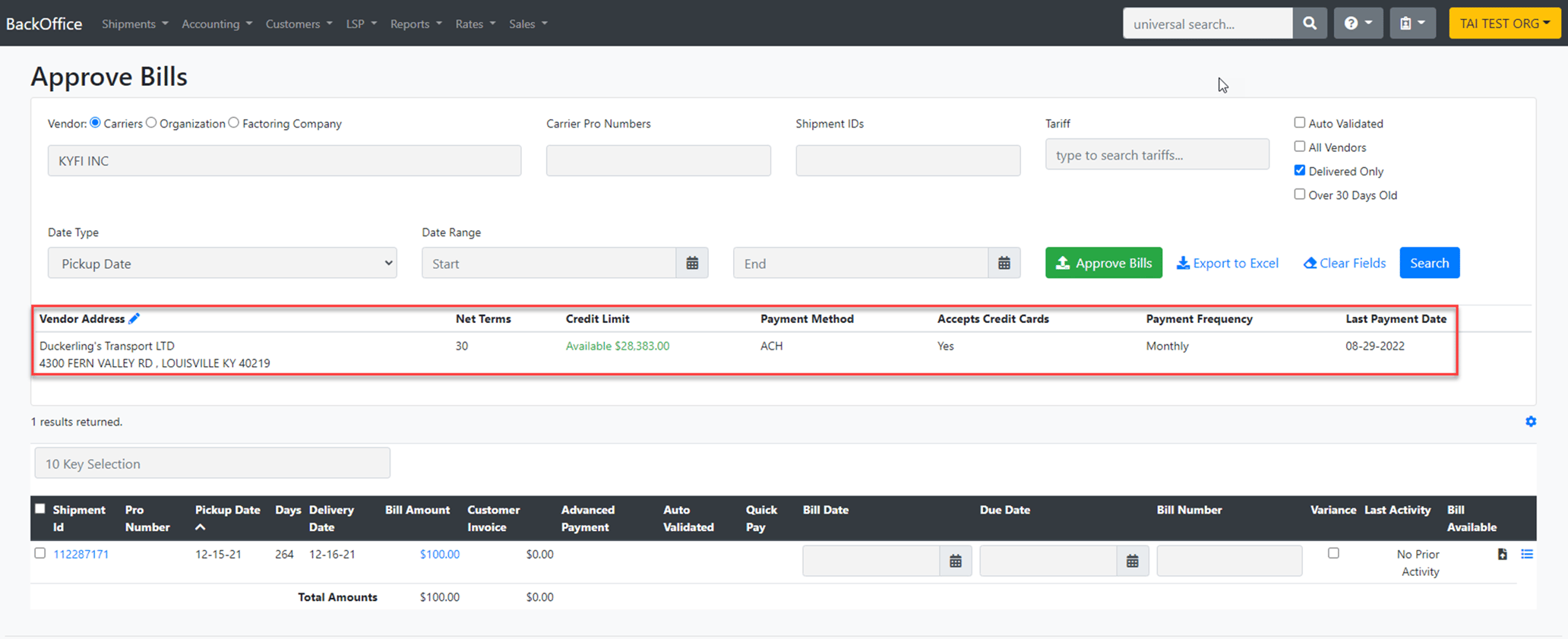
Task: Open shipment 112287171 link
Action: pos(81,555)
